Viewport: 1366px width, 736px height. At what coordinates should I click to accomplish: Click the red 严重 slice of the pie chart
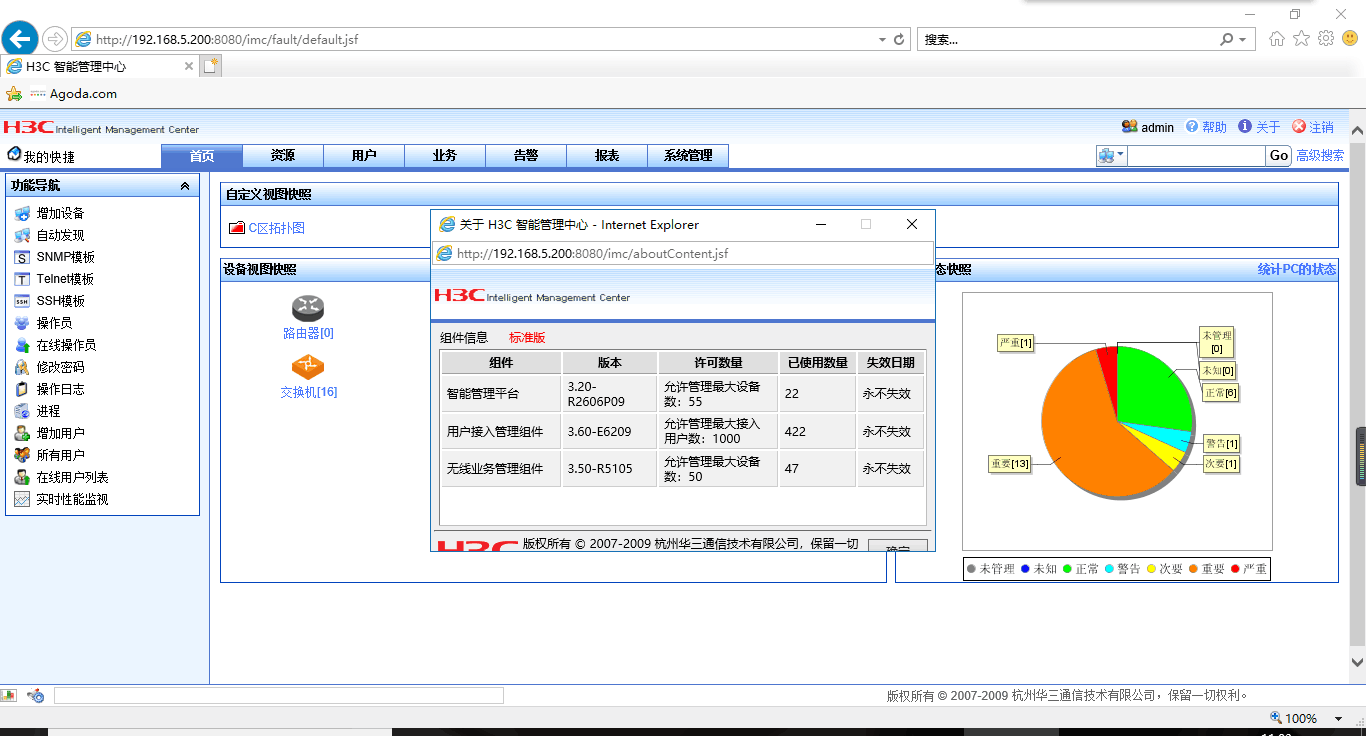(1108, 368)
